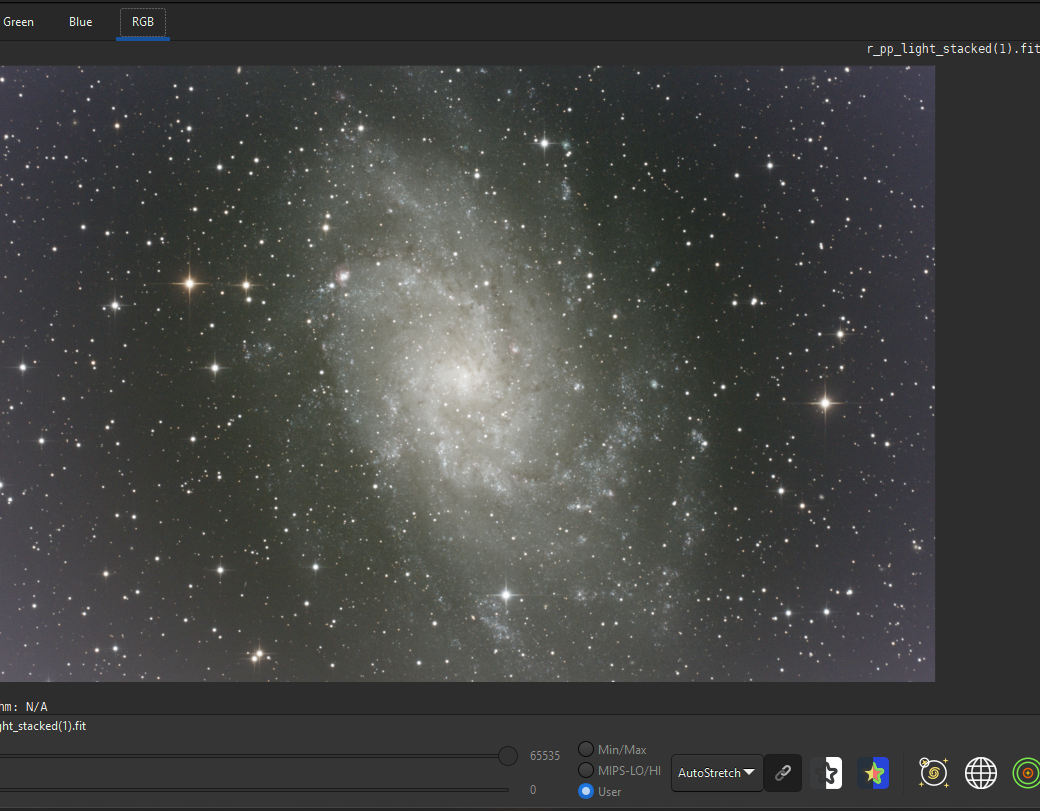1040x811 pixels.
Task: Click the 65535 high cutoff value
Action: coord(544,756)
